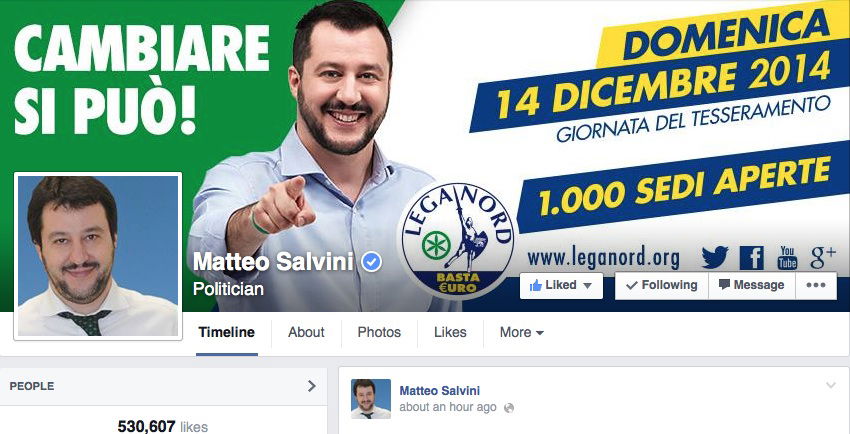
Task: Switch to the About tab
Action: pyautogui.click(x=306, y=333)
